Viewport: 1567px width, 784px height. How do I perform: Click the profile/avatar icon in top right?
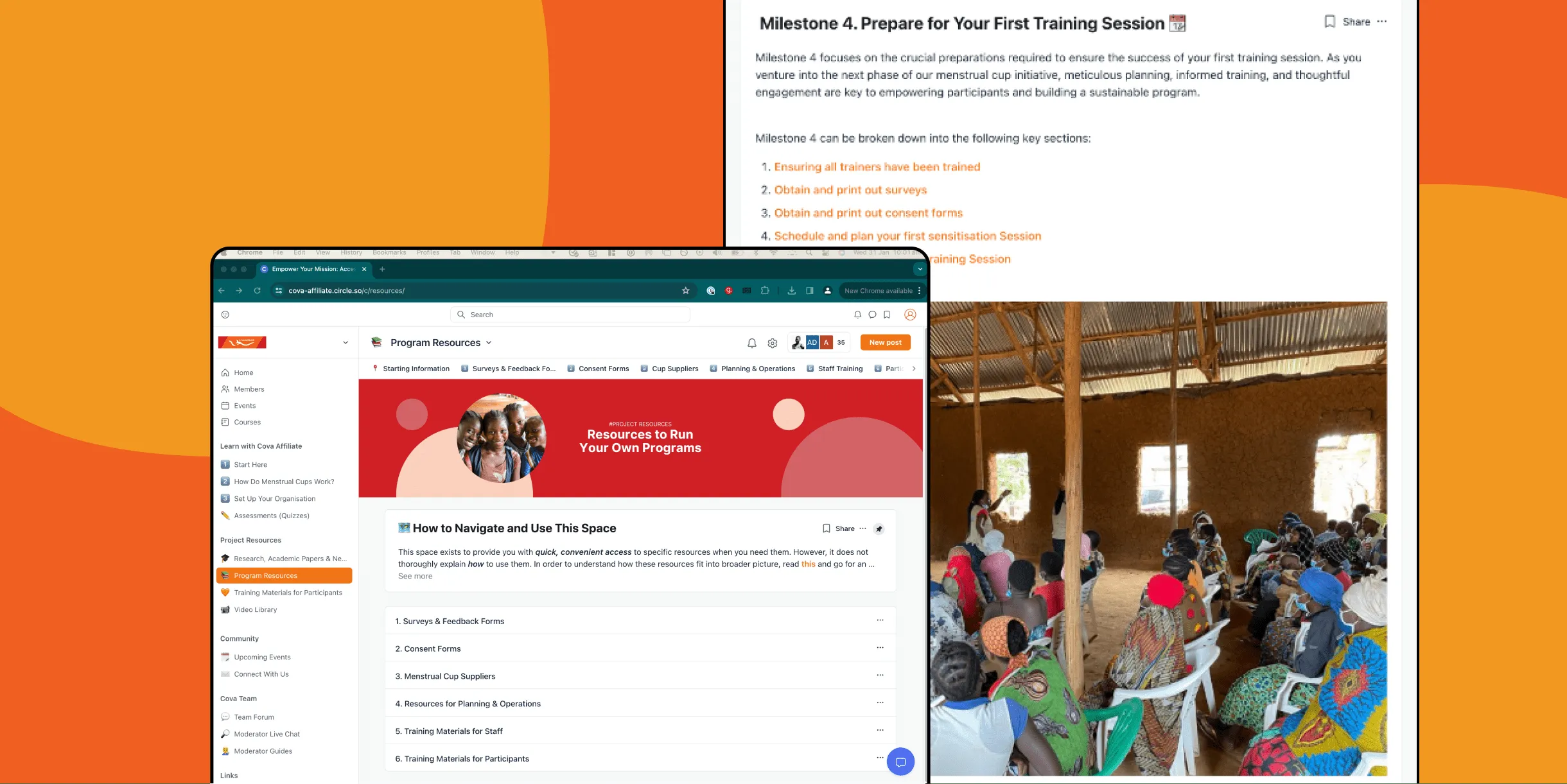tap(909, 314)
